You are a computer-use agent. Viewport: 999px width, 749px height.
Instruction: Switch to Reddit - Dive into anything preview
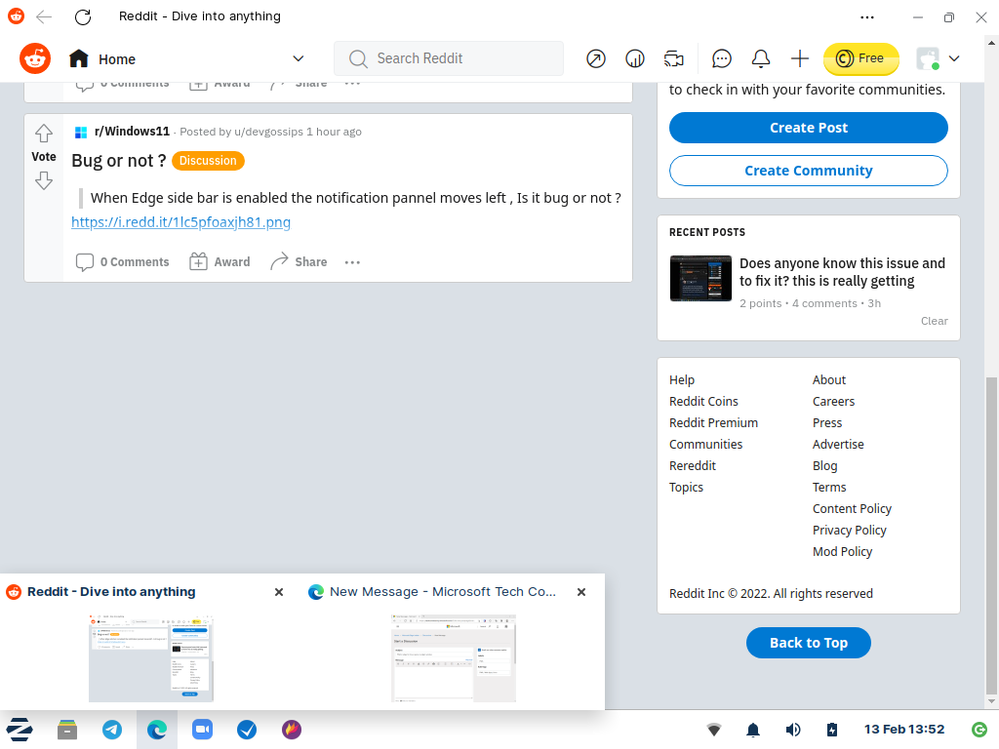pyautogui.click(x=151, y=659)
